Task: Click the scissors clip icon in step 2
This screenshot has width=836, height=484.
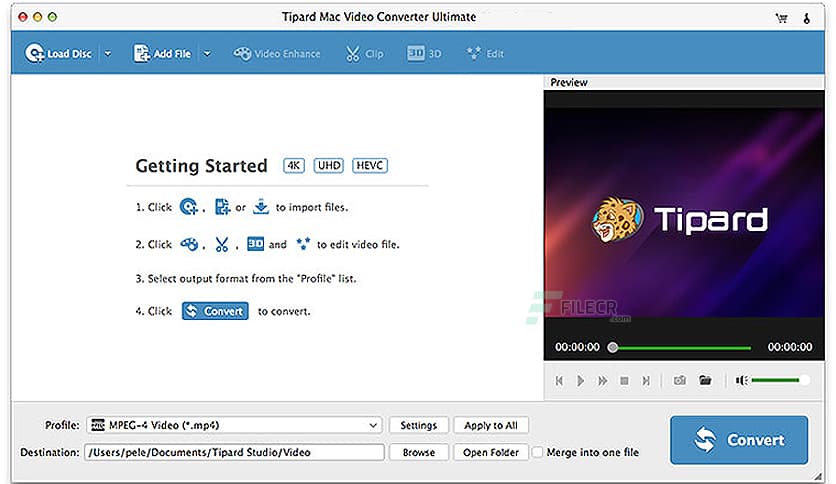Action: click(222, 244)
